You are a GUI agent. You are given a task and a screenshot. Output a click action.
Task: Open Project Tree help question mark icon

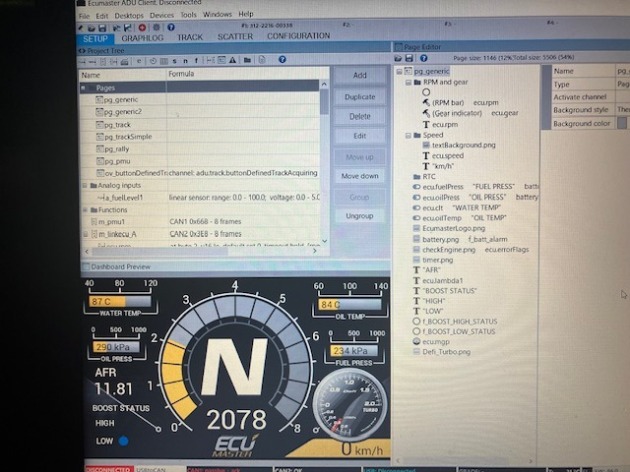tap(282, 59)
